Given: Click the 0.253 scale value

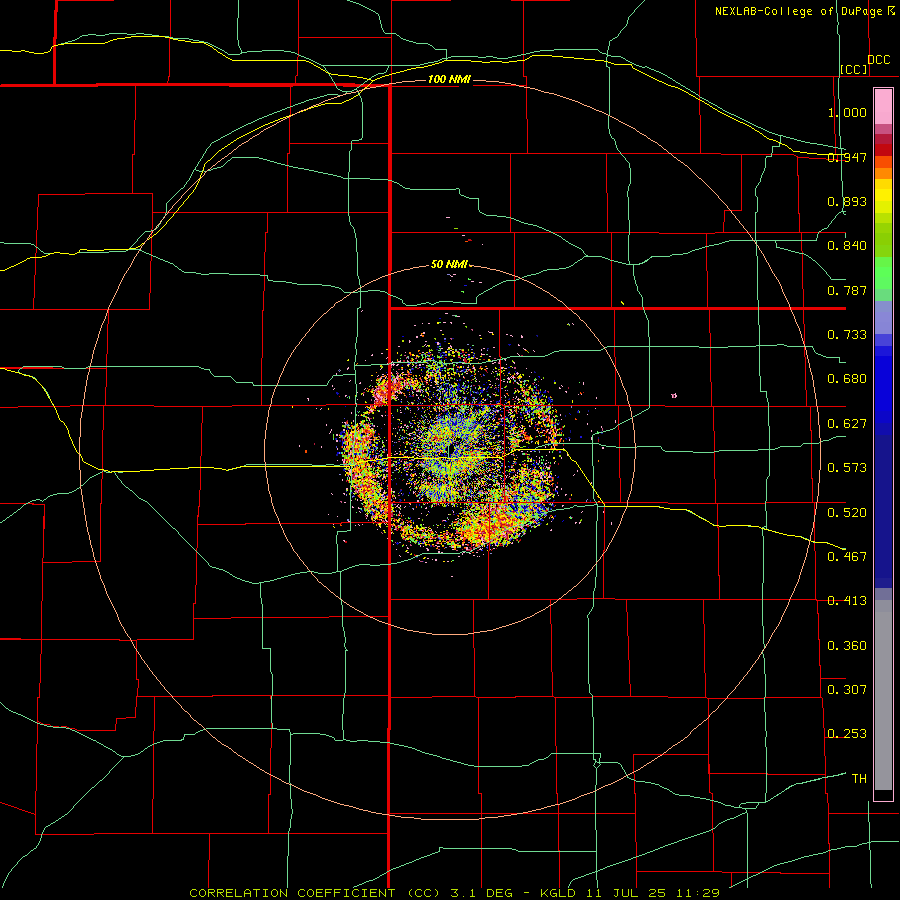Looking at the screenshot, I should [847, 734].
